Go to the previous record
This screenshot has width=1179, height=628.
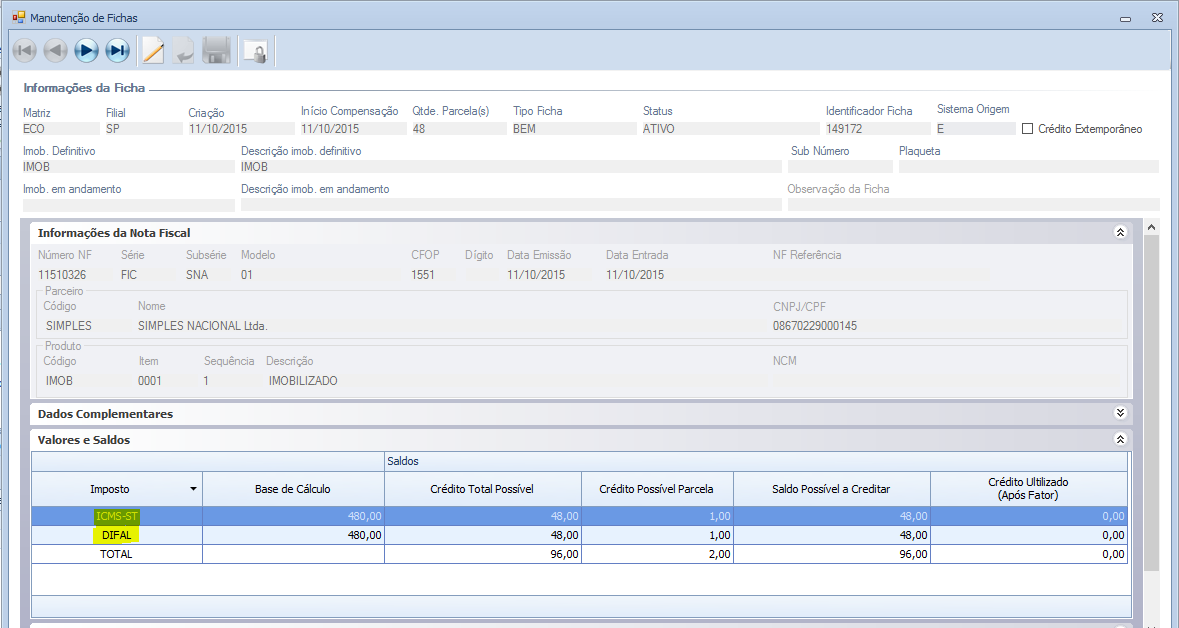(x=56, y=50)
